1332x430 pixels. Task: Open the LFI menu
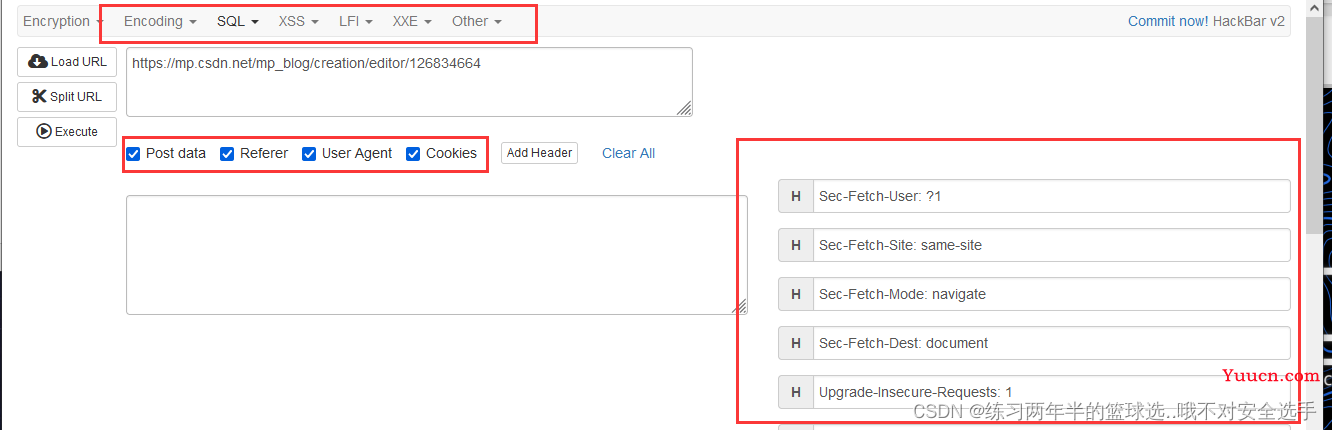click(x=356, y=21)
